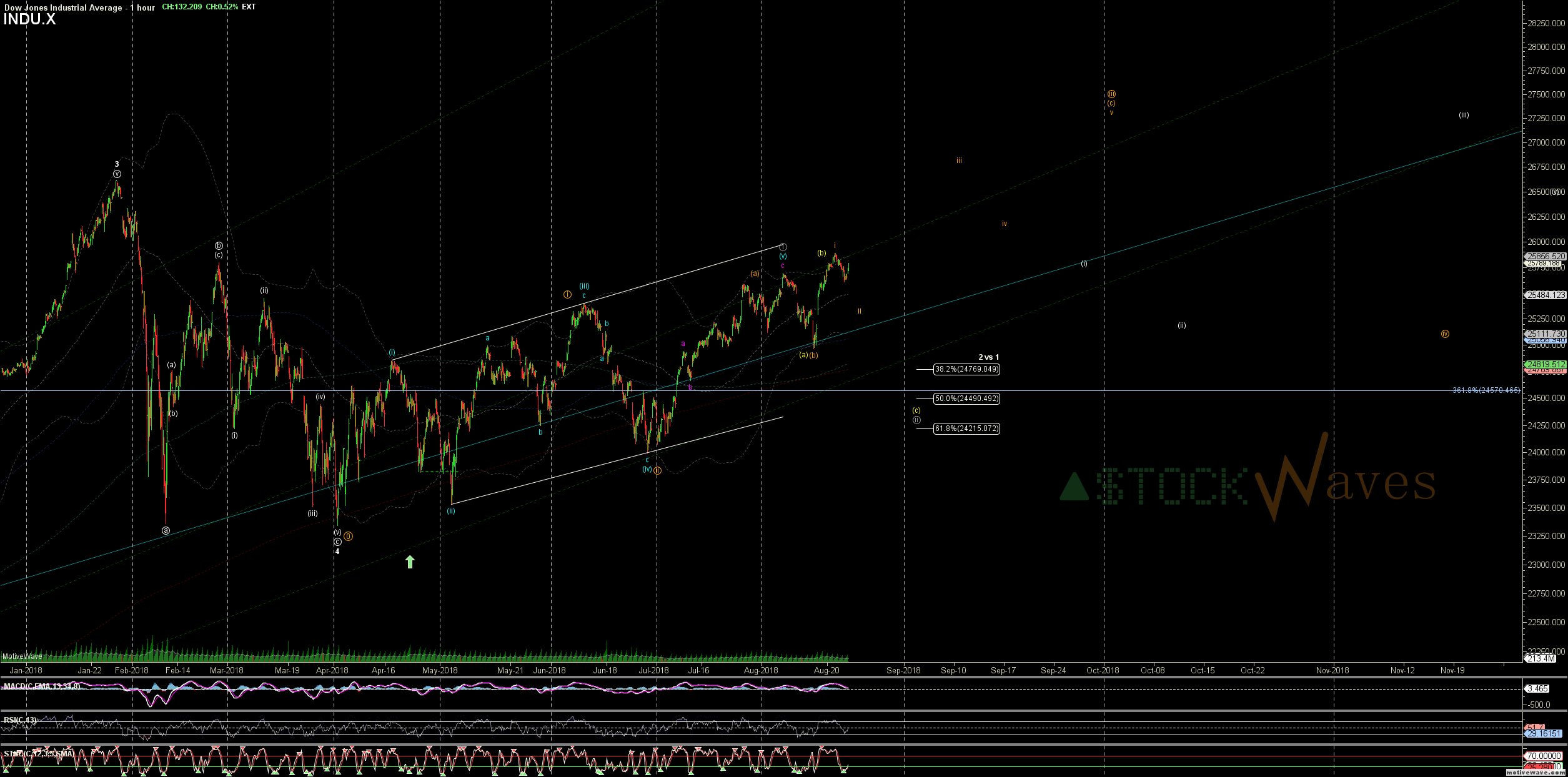Click the EXT indicator in the header
Screen dimensions: 1568x777
click(x=249, y=7)
